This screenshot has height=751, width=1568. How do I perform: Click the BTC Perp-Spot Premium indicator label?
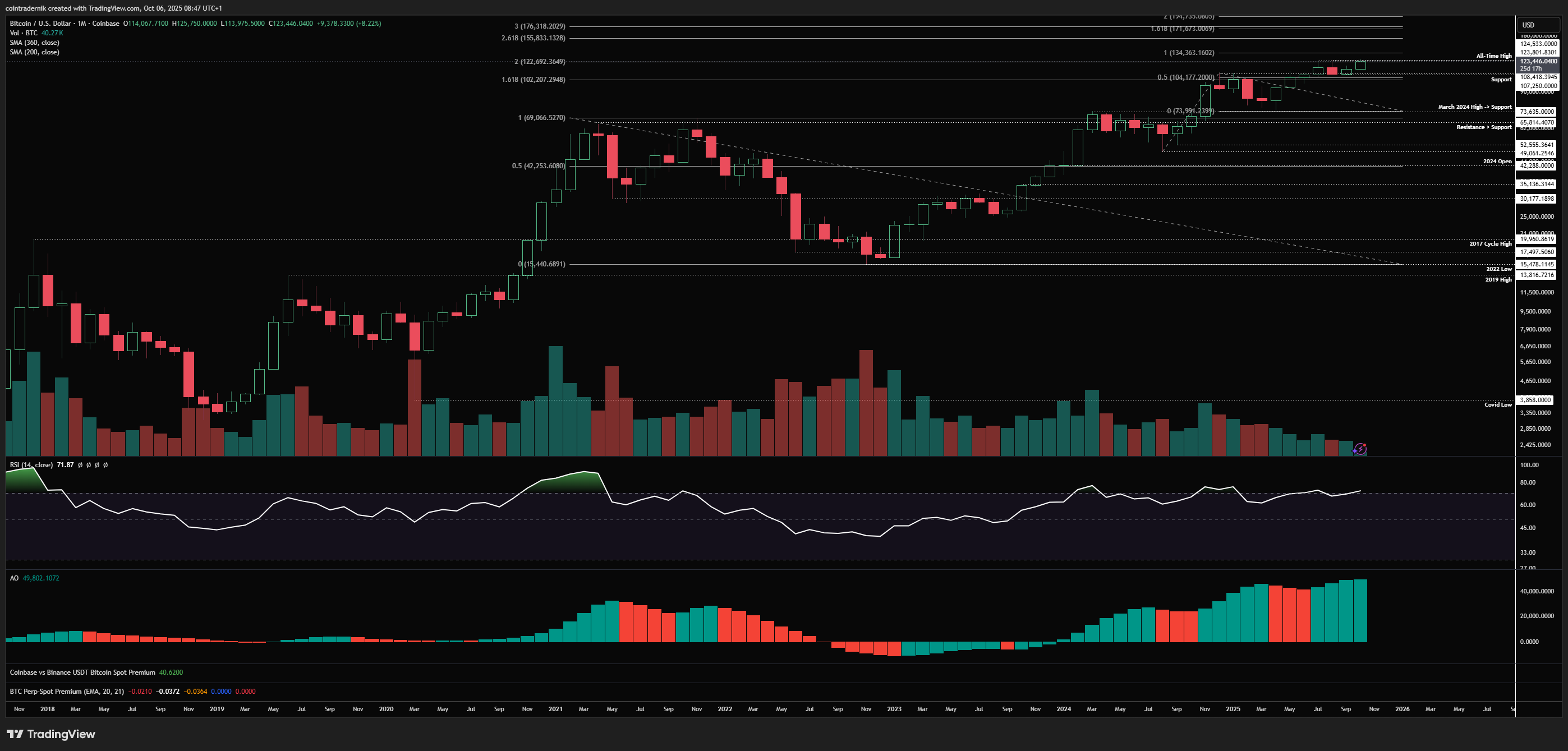point(67,692)
